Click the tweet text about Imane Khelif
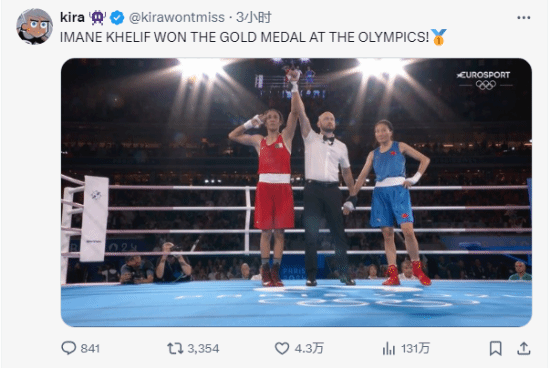Screen dimensions: 550x368 tap(244, 37)
